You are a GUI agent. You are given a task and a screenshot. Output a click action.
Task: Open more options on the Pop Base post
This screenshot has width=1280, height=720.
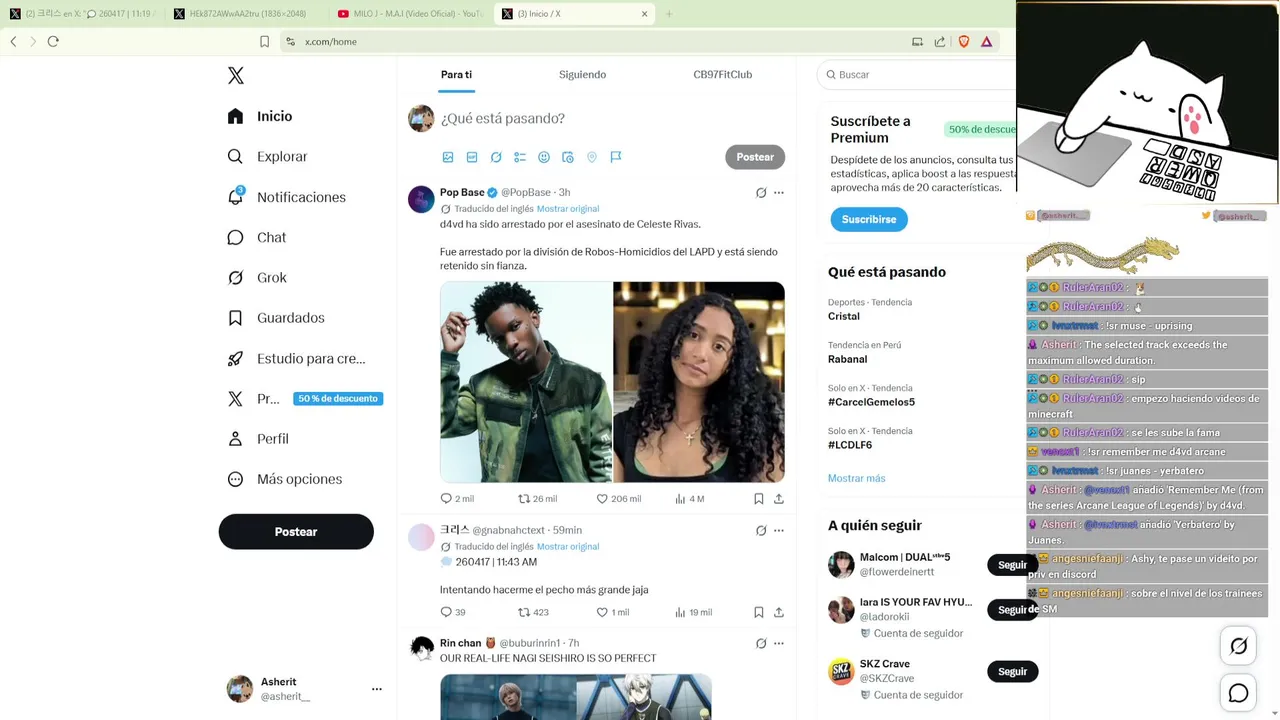click(779, 193)
